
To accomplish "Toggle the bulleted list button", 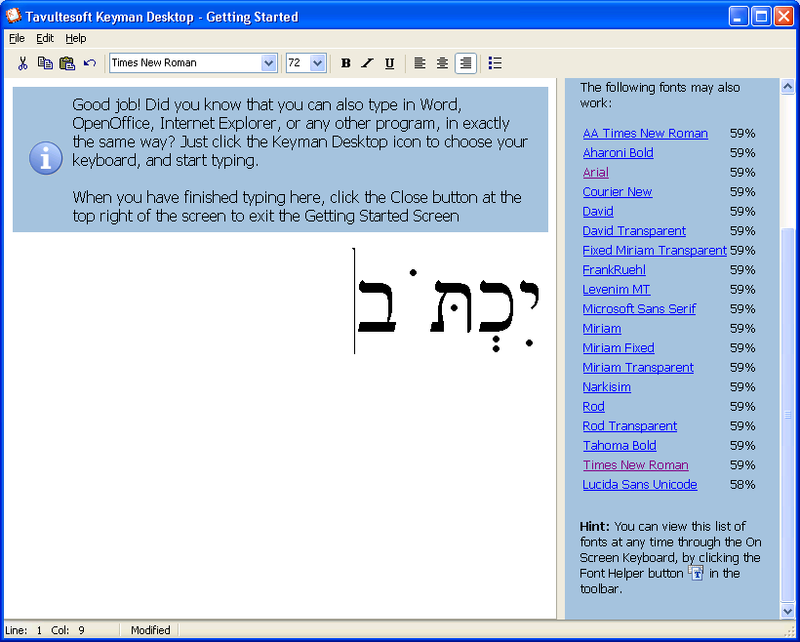I will click(x=495, y=63).
